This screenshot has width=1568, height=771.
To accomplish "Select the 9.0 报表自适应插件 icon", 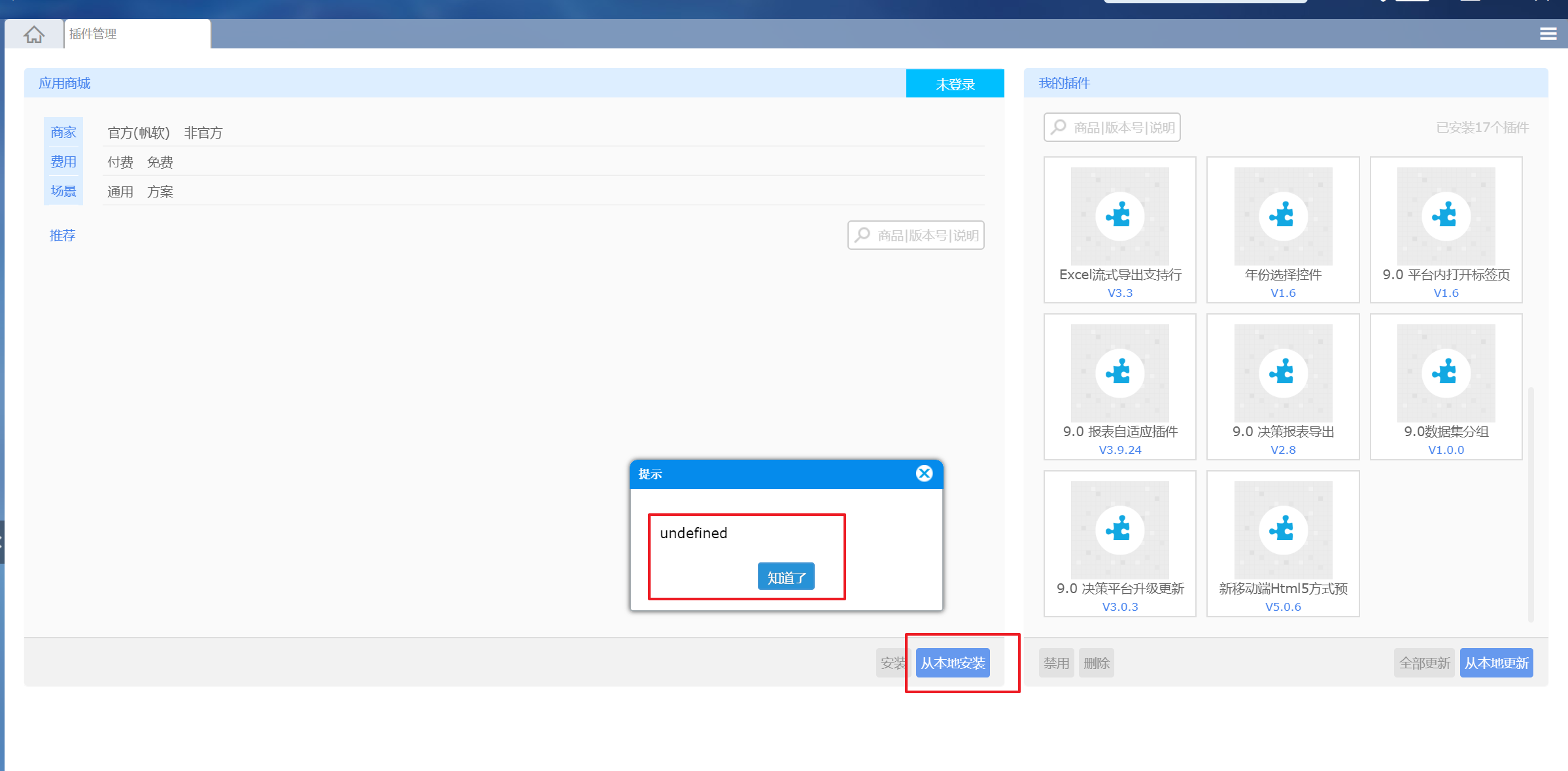I will tap(1119, 373).
